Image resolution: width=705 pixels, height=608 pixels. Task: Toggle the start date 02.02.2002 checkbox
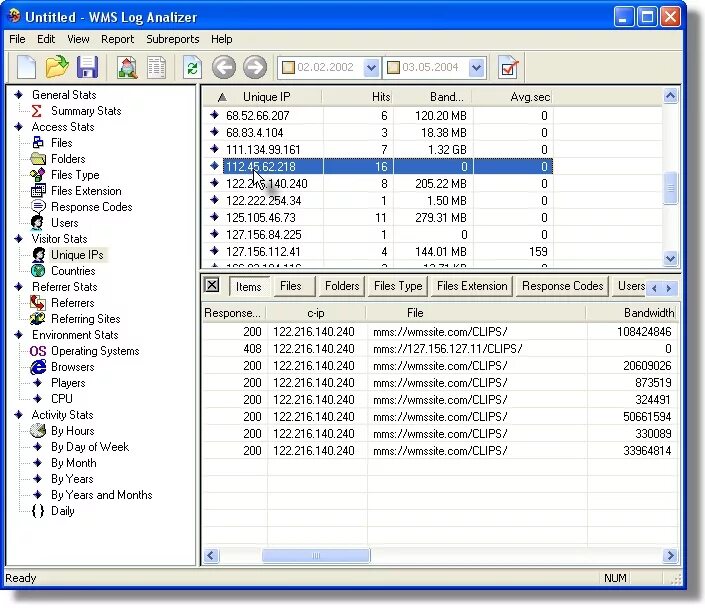(x=288, y=67)
